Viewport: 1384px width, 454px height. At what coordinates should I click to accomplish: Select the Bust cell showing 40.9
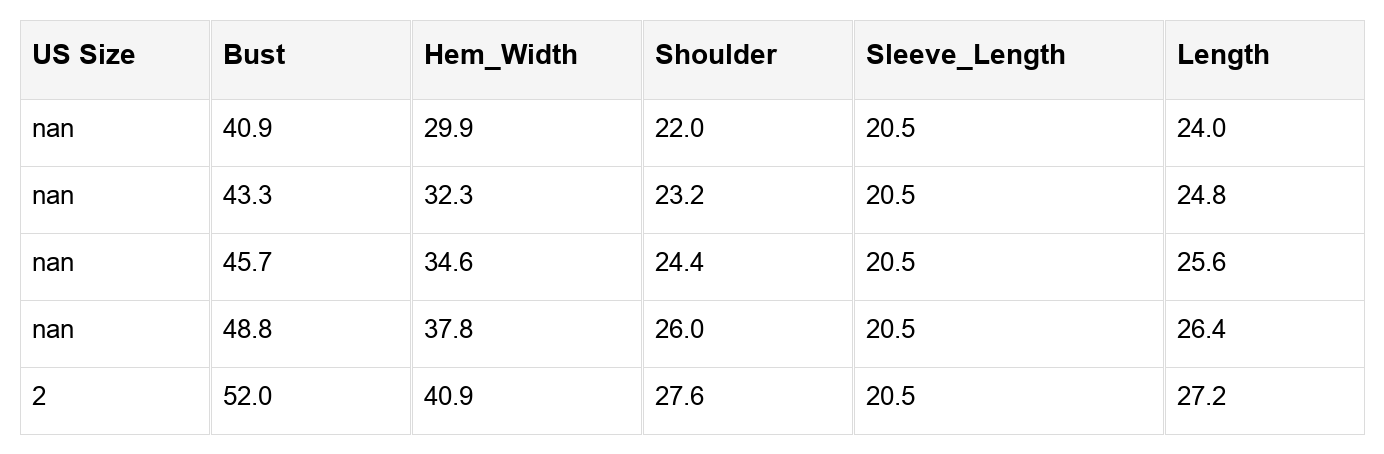tap(247, 129)
